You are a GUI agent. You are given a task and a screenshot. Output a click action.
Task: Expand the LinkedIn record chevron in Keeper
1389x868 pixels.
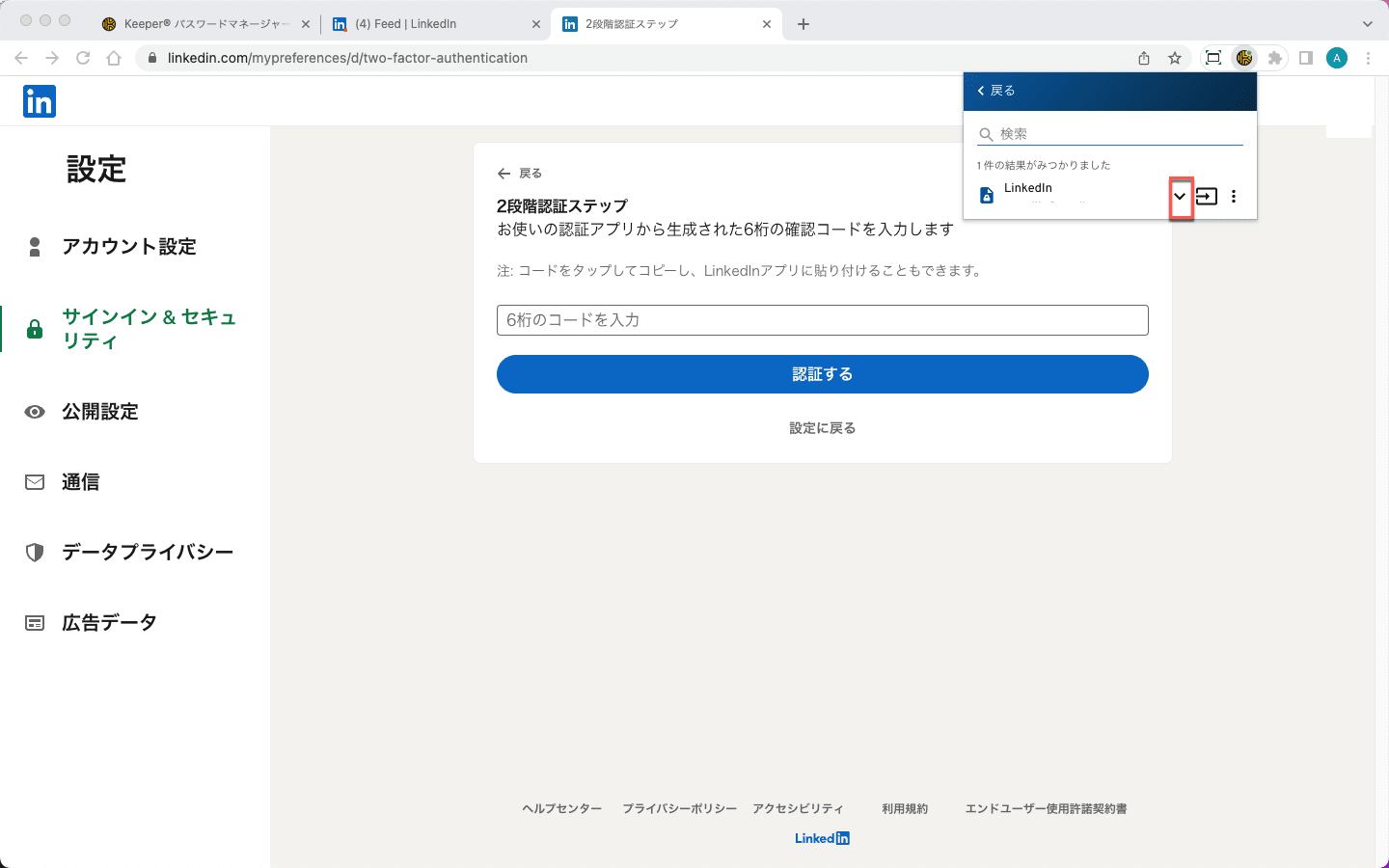(x=1180, y=197)
